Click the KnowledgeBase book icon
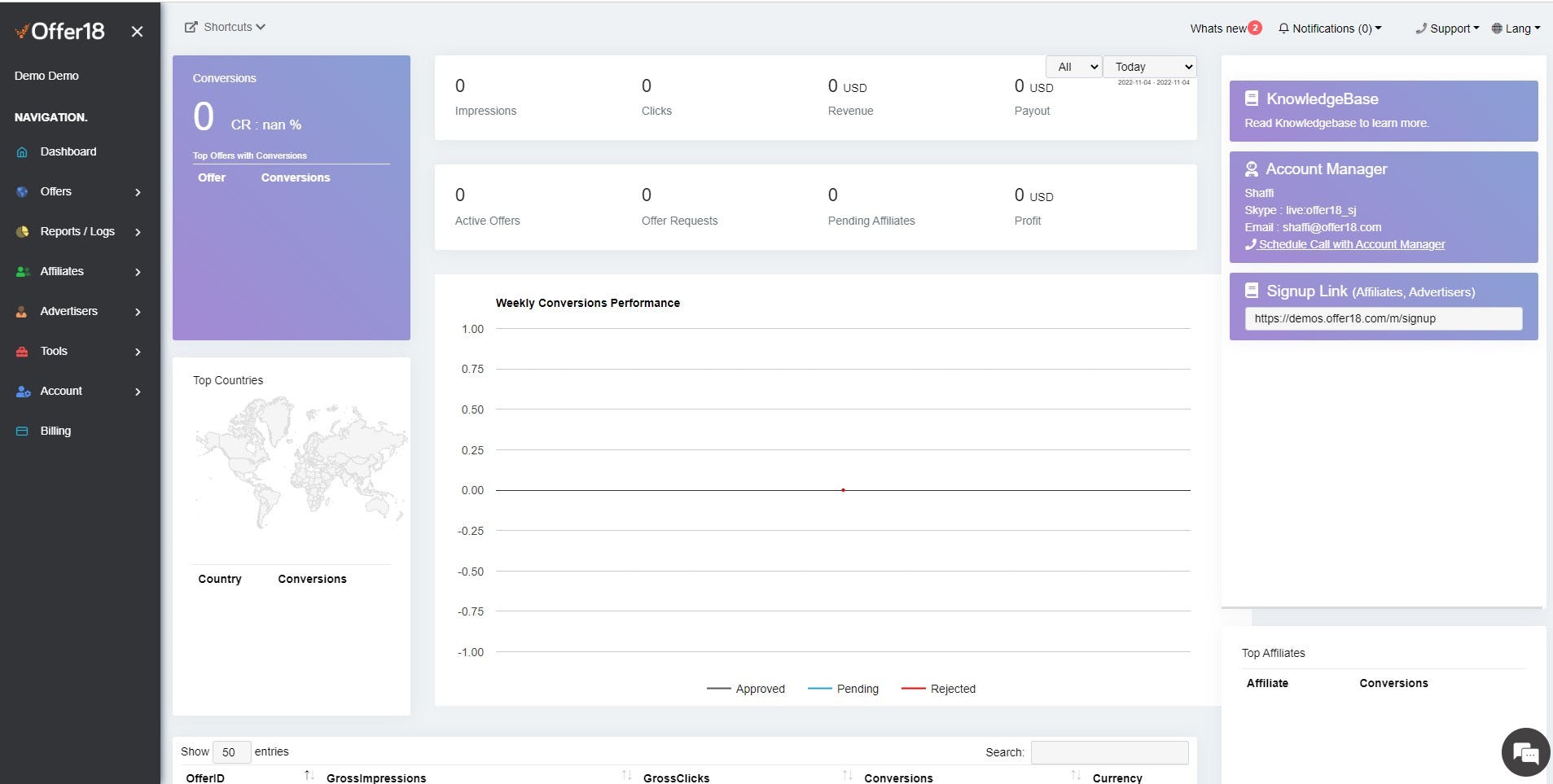This screenshot has height=784, width=1553. click(x=1252, y=99)
